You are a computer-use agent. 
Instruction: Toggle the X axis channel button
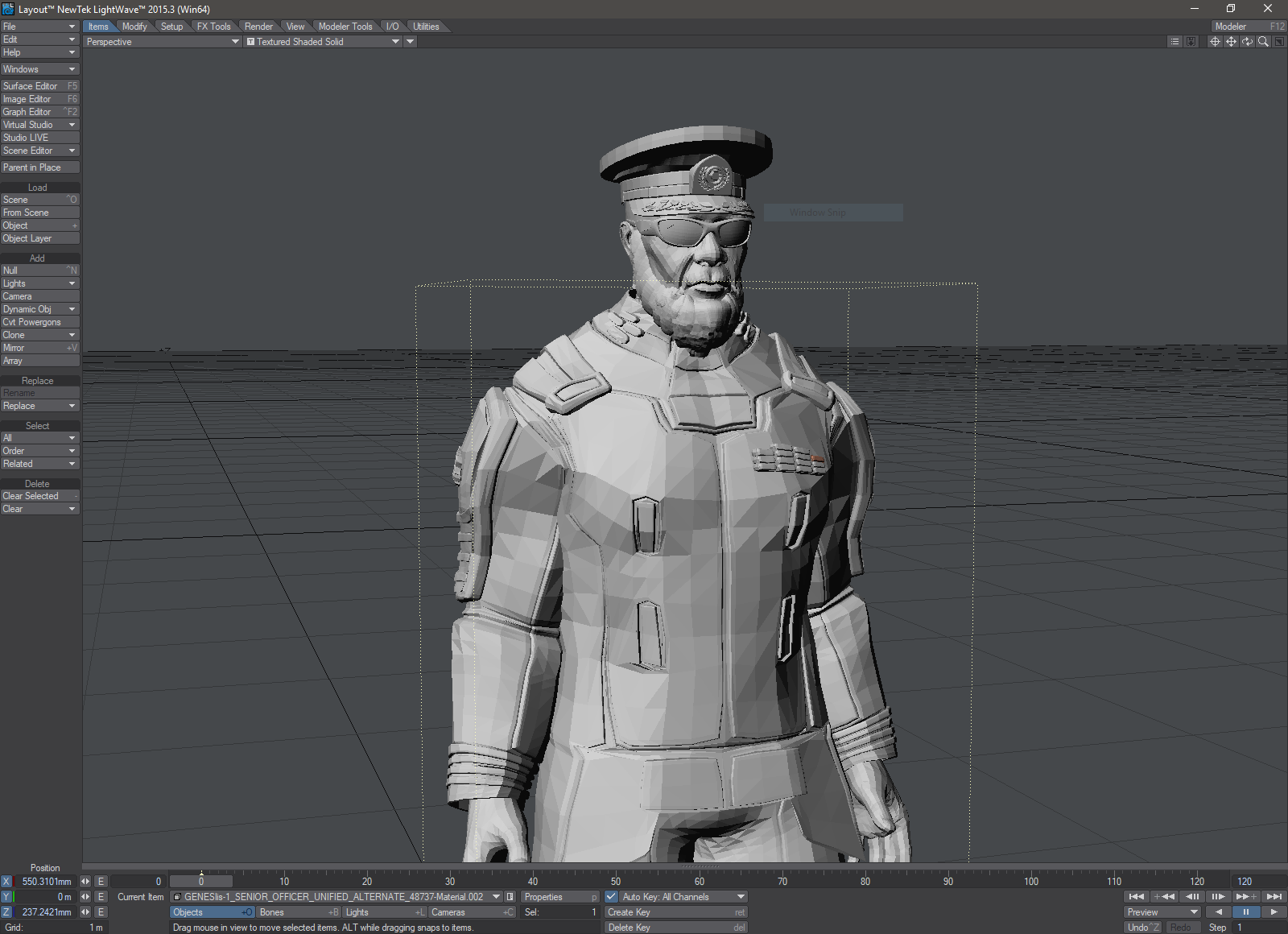tap(6, 882)
